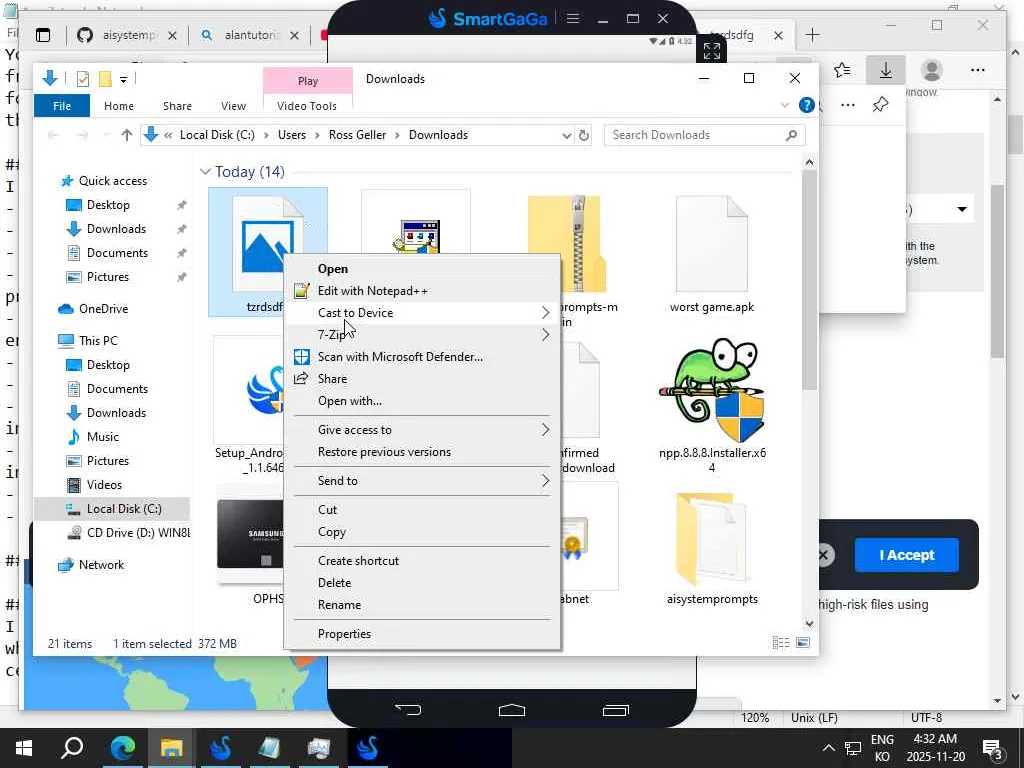The image size is (1024, 768).
Task: Go up one folder level arrow
Action: 127,135
